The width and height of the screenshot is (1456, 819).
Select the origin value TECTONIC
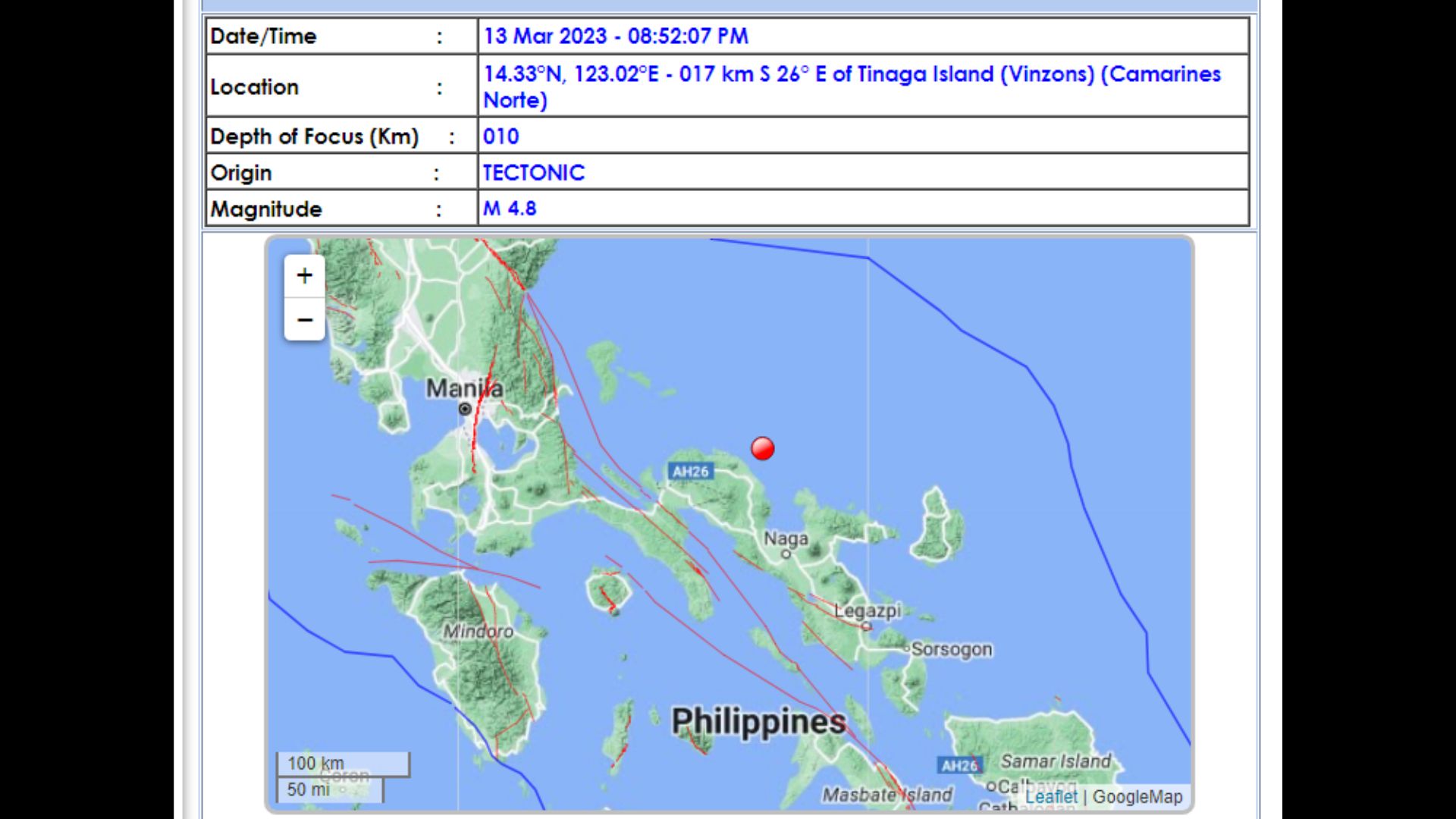[534, 173]
